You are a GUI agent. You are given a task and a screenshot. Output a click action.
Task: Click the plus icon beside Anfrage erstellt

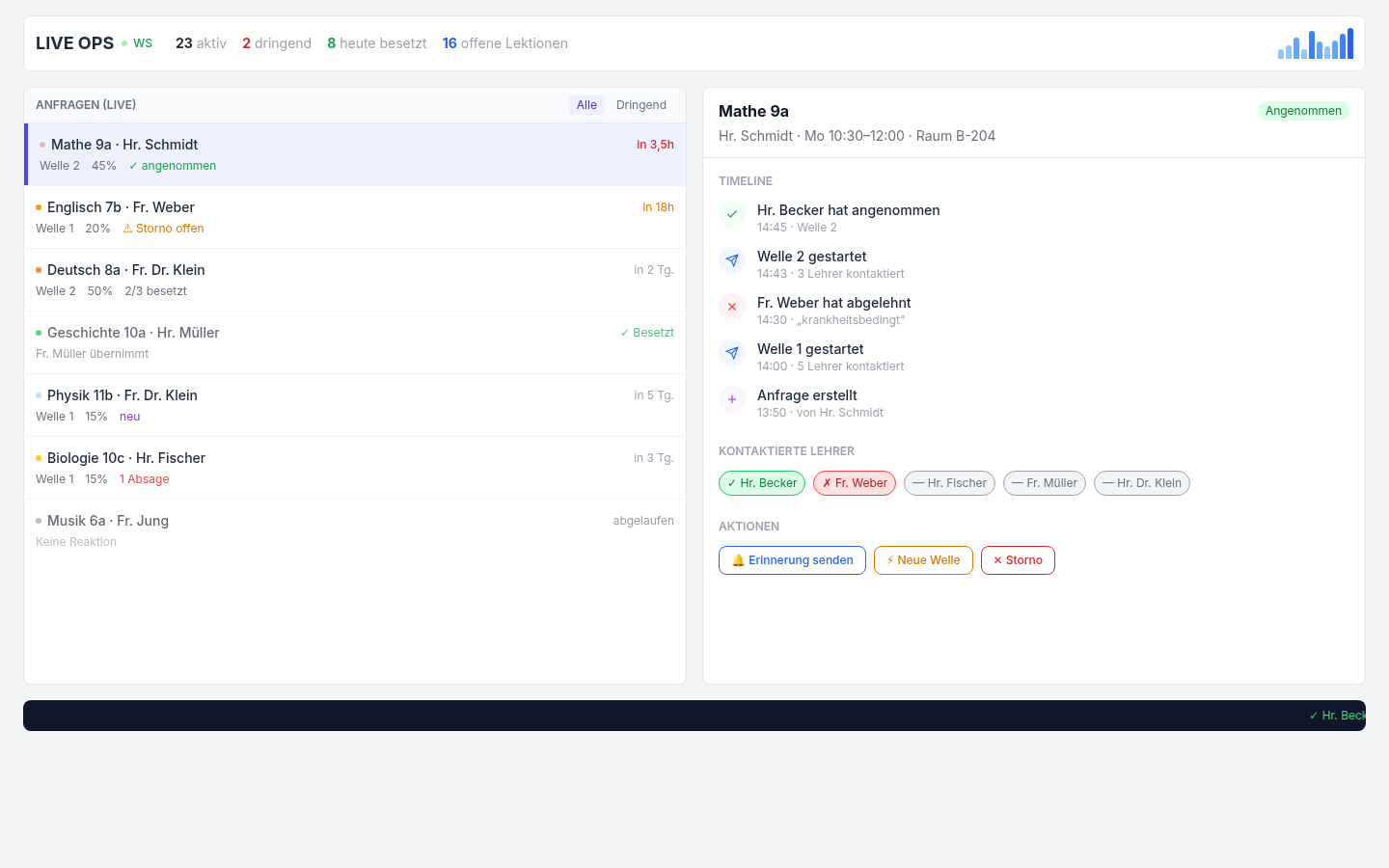point(732,399)
